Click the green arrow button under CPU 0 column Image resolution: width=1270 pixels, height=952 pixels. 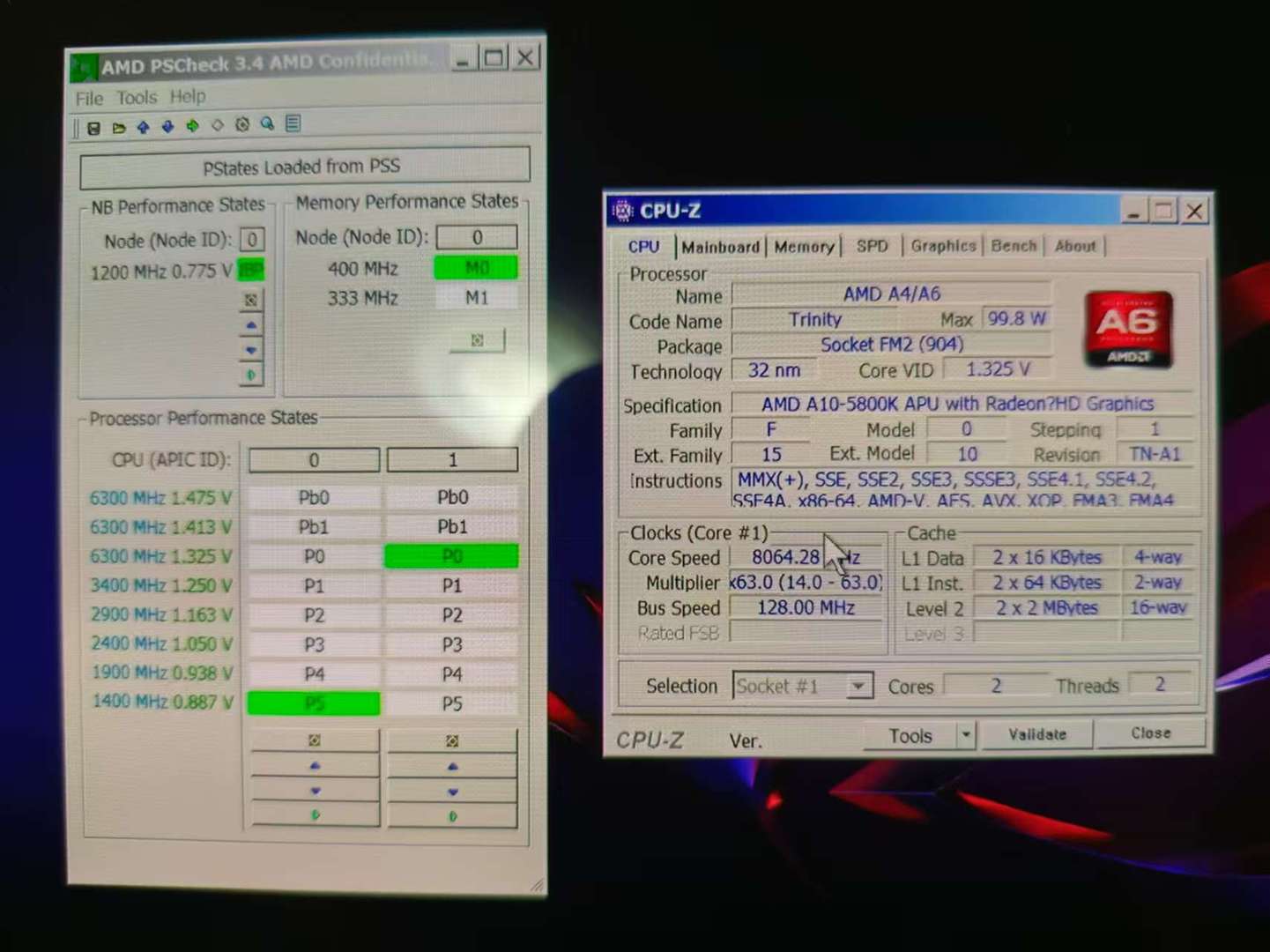(315, 815)
